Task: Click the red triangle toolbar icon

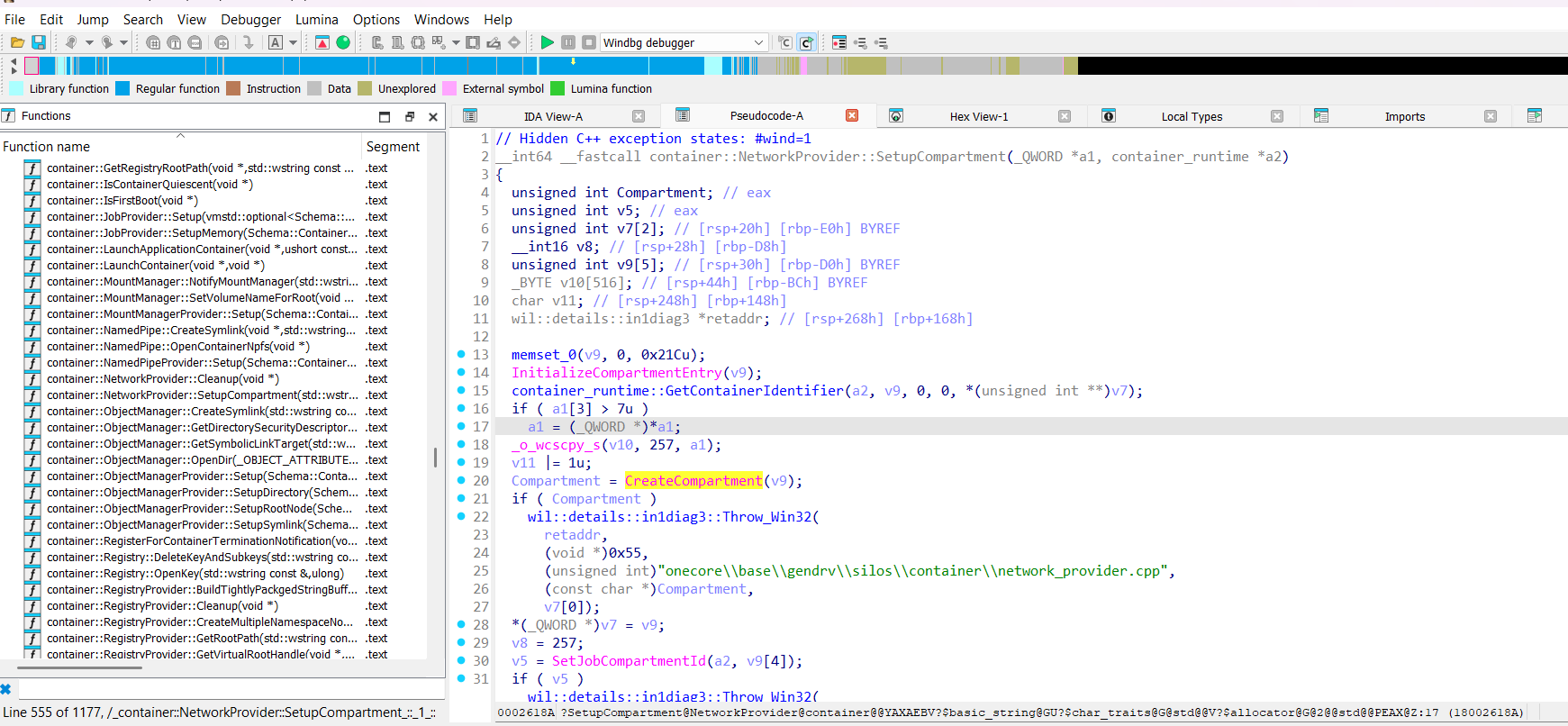Action: (322, 42)
